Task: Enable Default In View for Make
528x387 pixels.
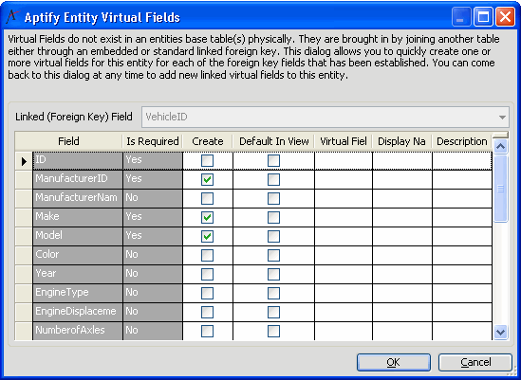Action: tap(274, 217)
